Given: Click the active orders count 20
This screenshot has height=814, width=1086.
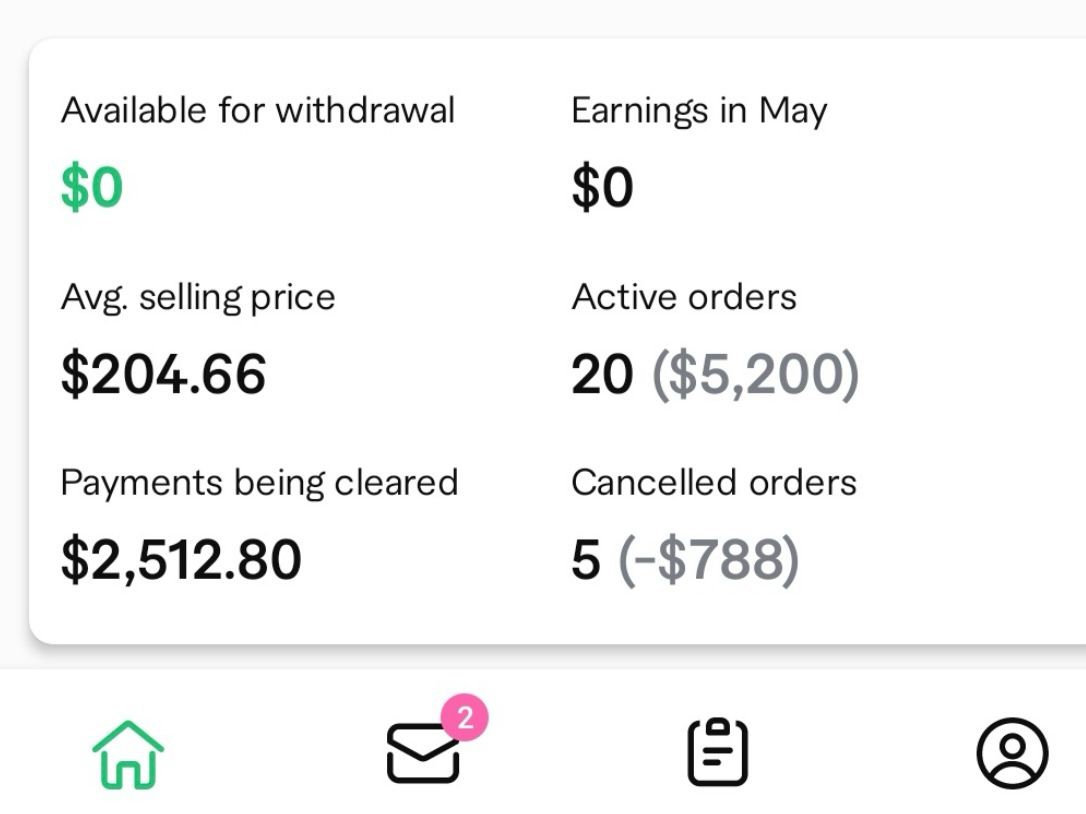Looking at the screenshot, I should [x=602, y=373].
